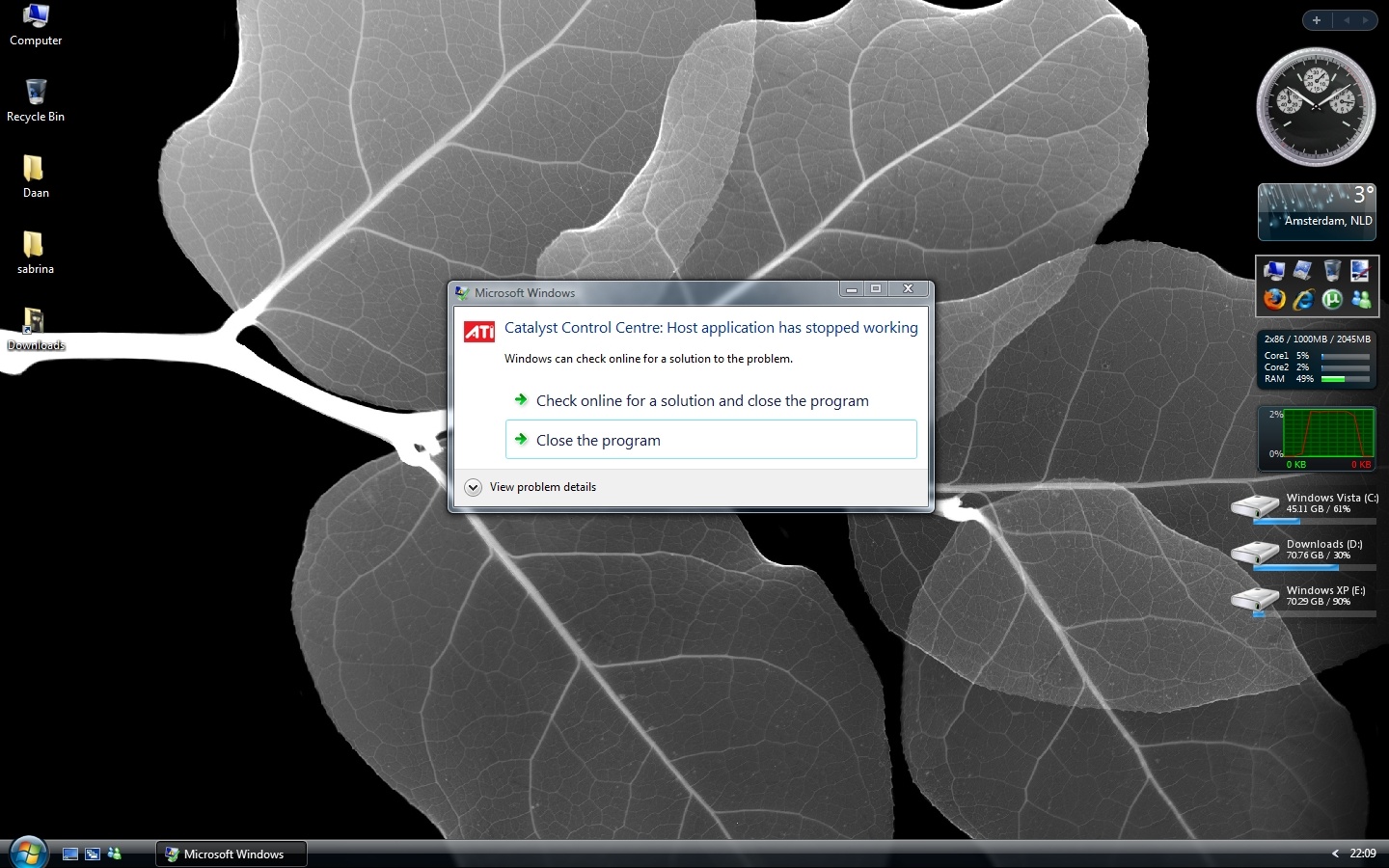Open Computer from the launcher gadget

pyautogui.click(x=1273, y=271)
